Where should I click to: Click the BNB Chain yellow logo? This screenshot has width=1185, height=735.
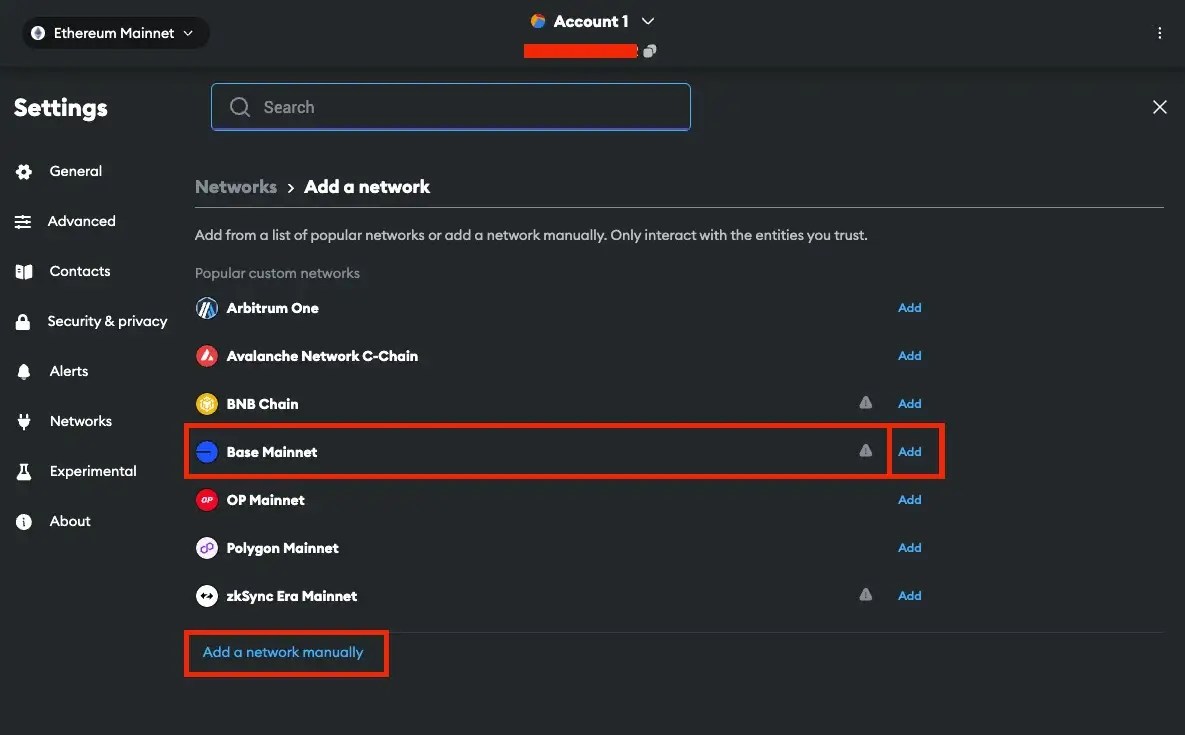[x=206, y=403]
